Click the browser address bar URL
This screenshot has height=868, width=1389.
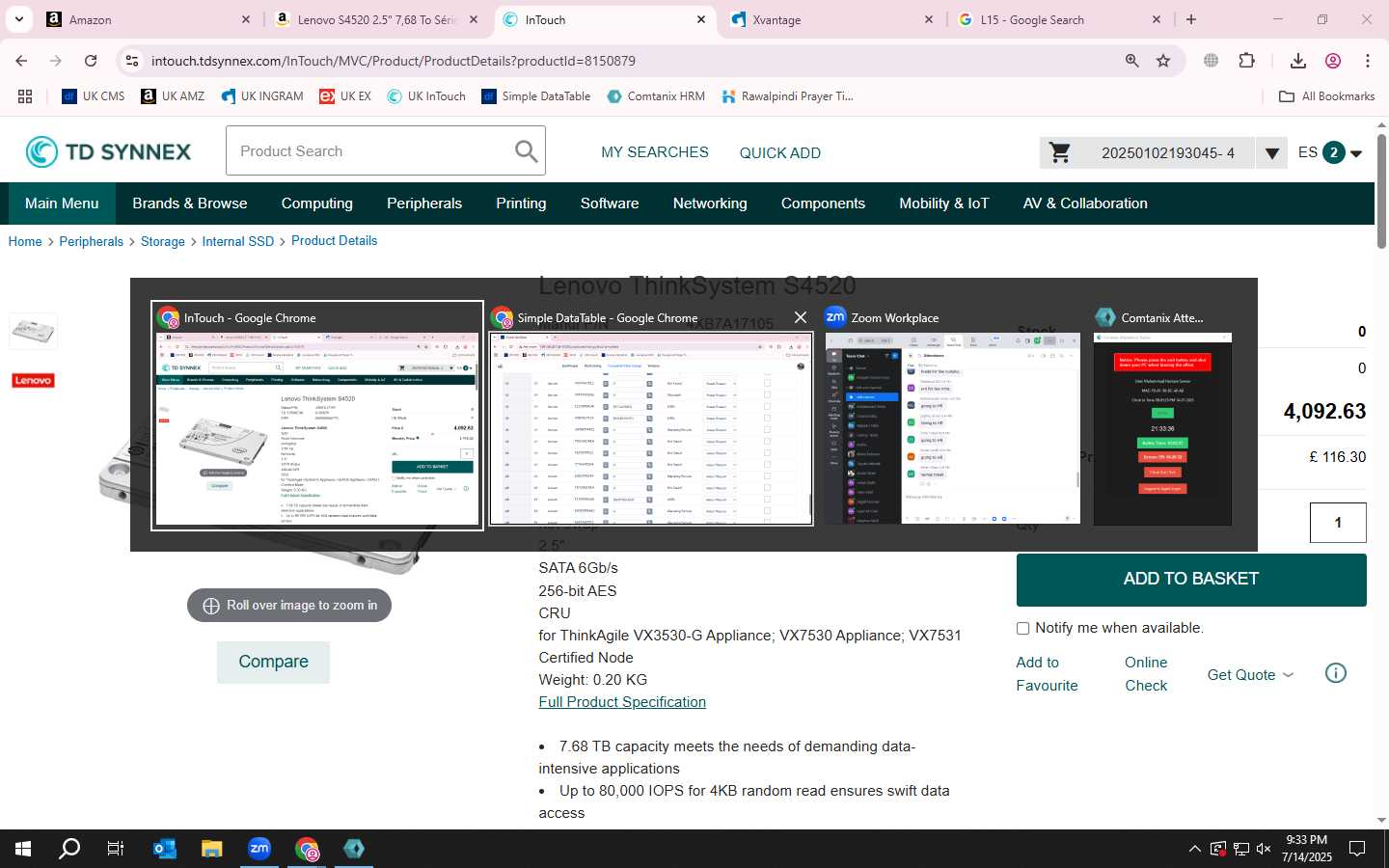click(394, 61)
